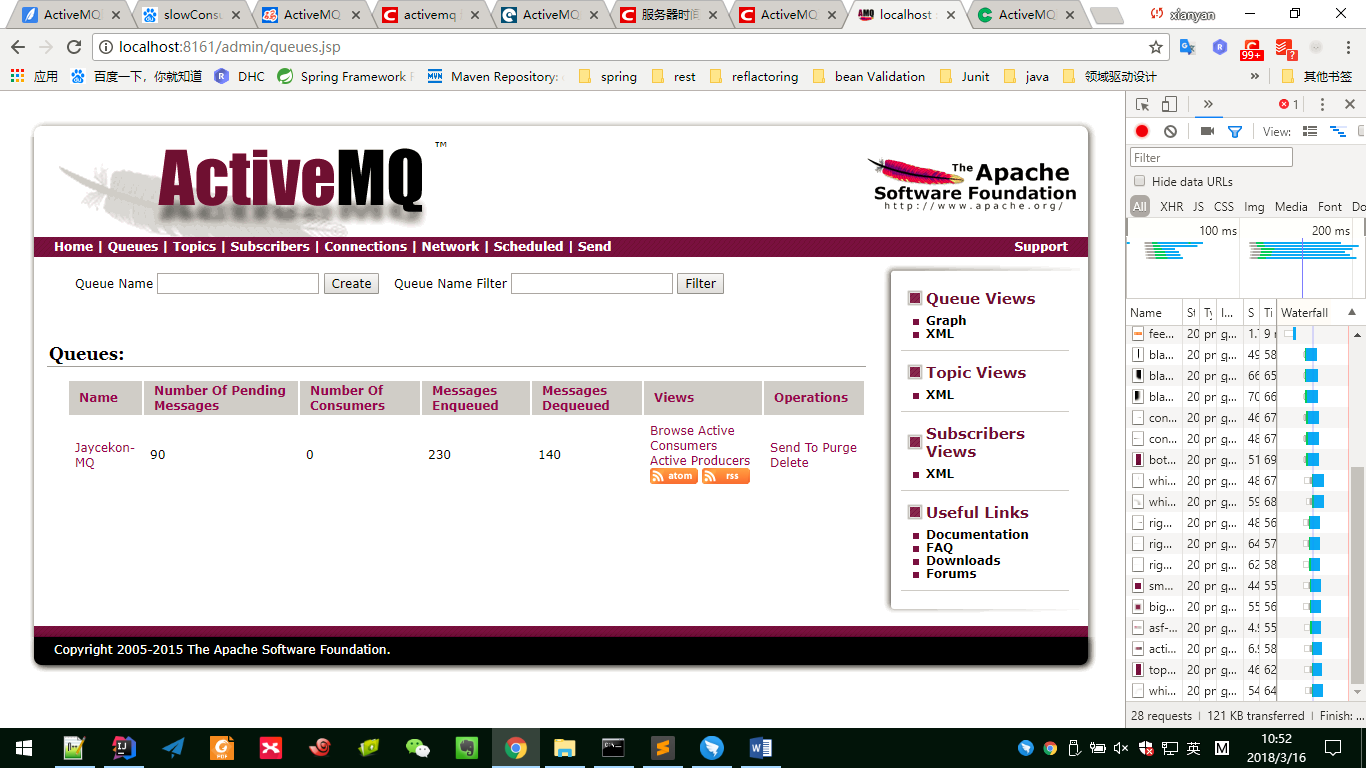This screenshot has width=1366, height=768.
Task: Filter network requests by XHR type
Action: click(1171, 206)
